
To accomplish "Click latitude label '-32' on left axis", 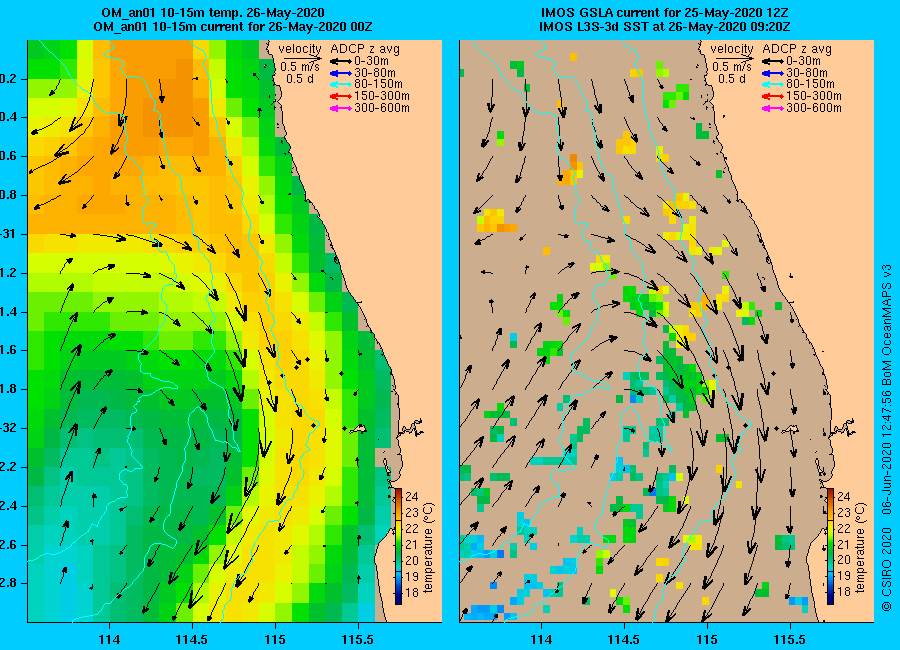I will pos(9,428).
